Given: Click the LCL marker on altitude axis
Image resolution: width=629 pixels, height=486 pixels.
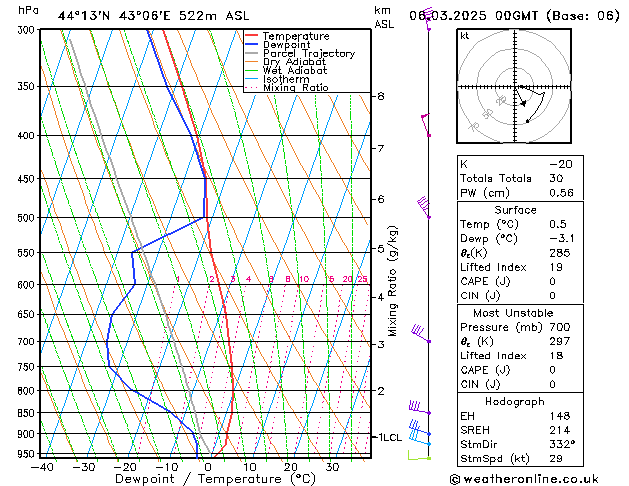Looking at the screenshot, I should pos(390,437).
